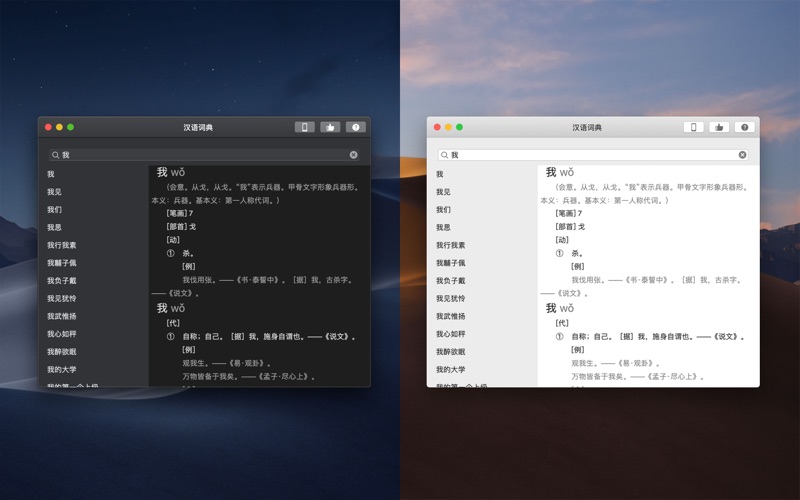Clear search text in light window
This screenshot has width=800, height=500.
(x=742, y=155)
